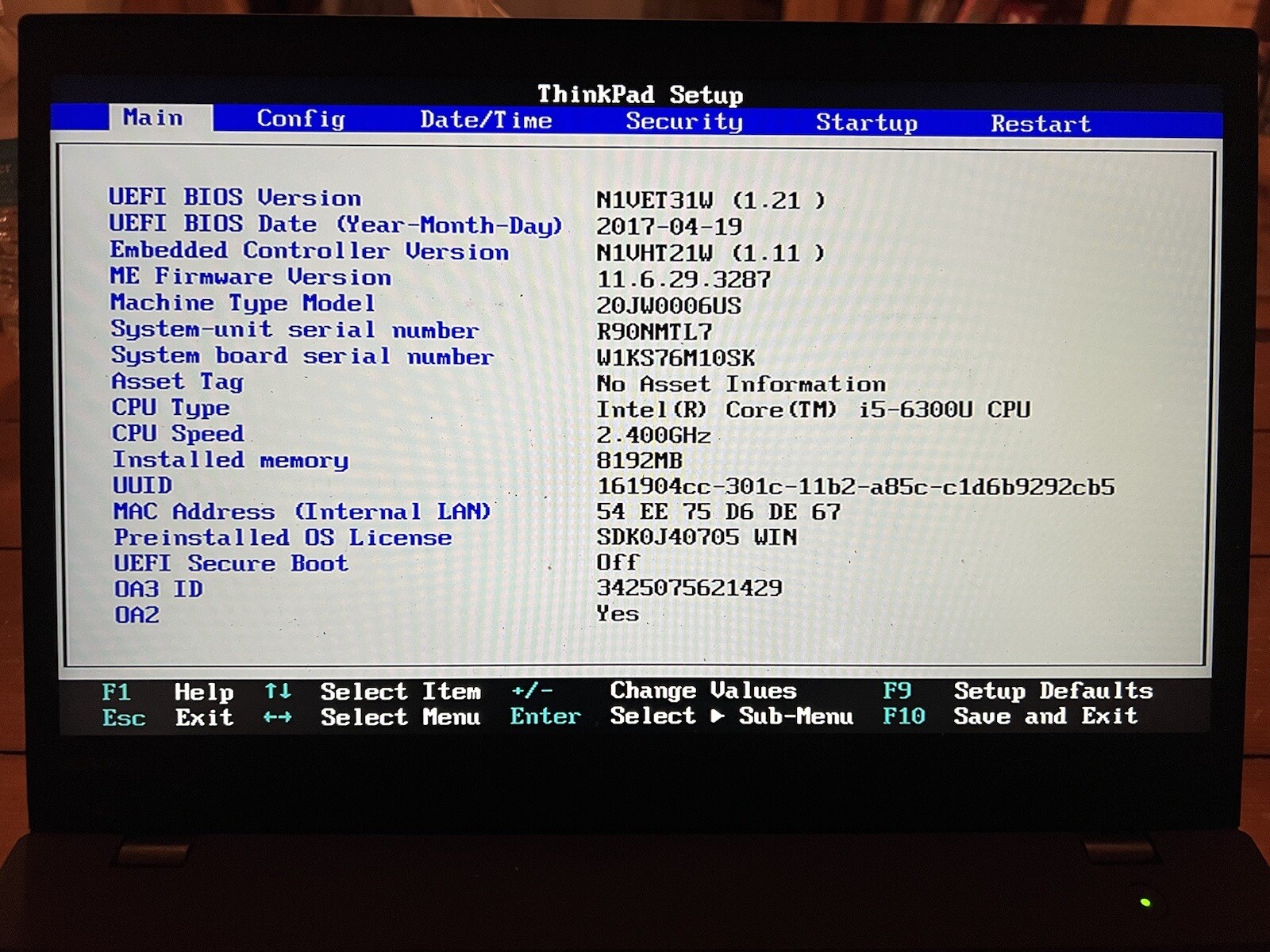1270x952 pixels.
Task: Click the "CPU Speed" label
Action: click(178, 434)
